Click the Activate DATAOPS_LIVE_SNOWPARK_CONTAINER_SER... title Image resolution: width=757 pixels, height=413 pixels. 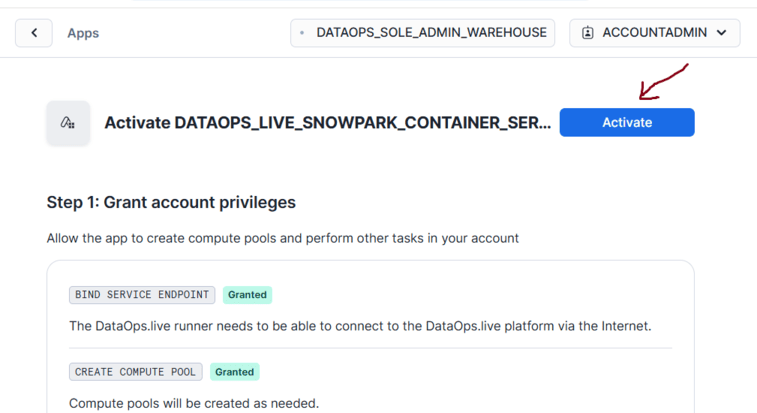click(328, 123)
